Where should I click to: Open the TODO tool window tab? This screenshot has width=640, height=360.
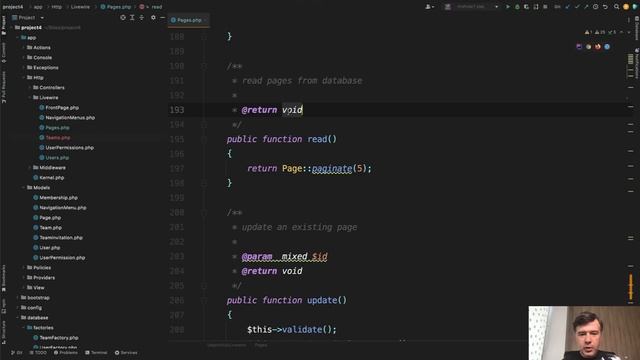[x=38, y=353]
